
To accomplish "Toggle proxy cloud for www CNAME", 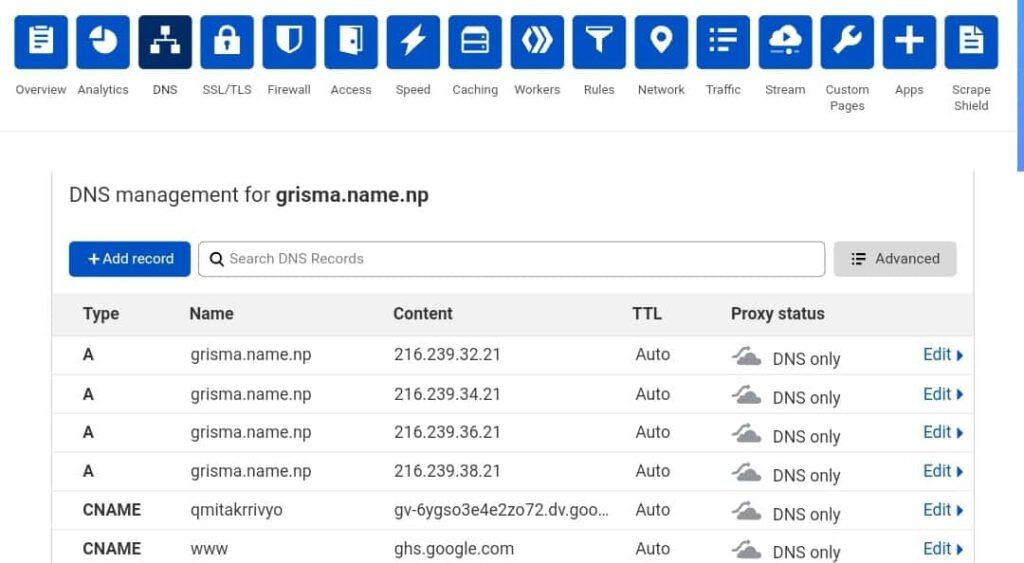I will (746, 550).
